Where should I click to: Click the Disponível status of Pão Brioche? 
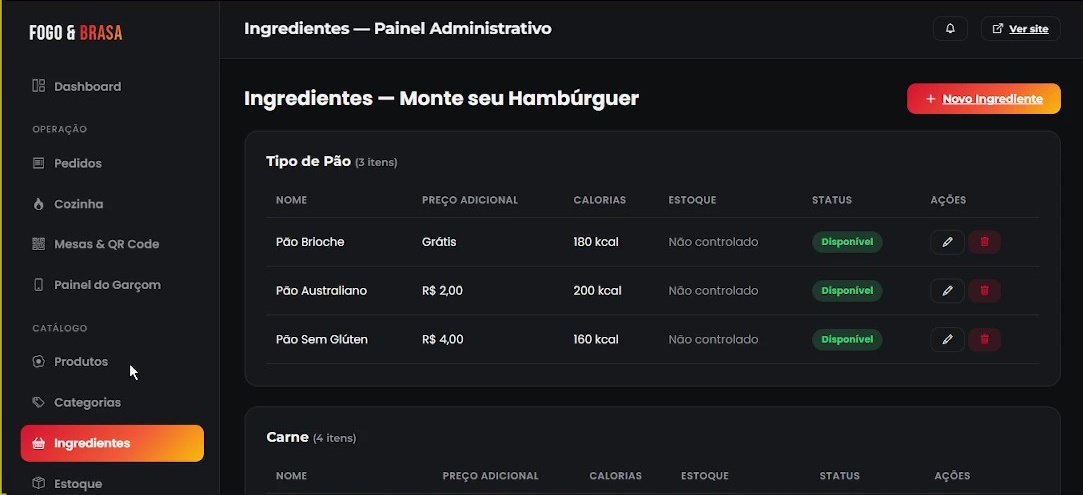coord(847,242)
